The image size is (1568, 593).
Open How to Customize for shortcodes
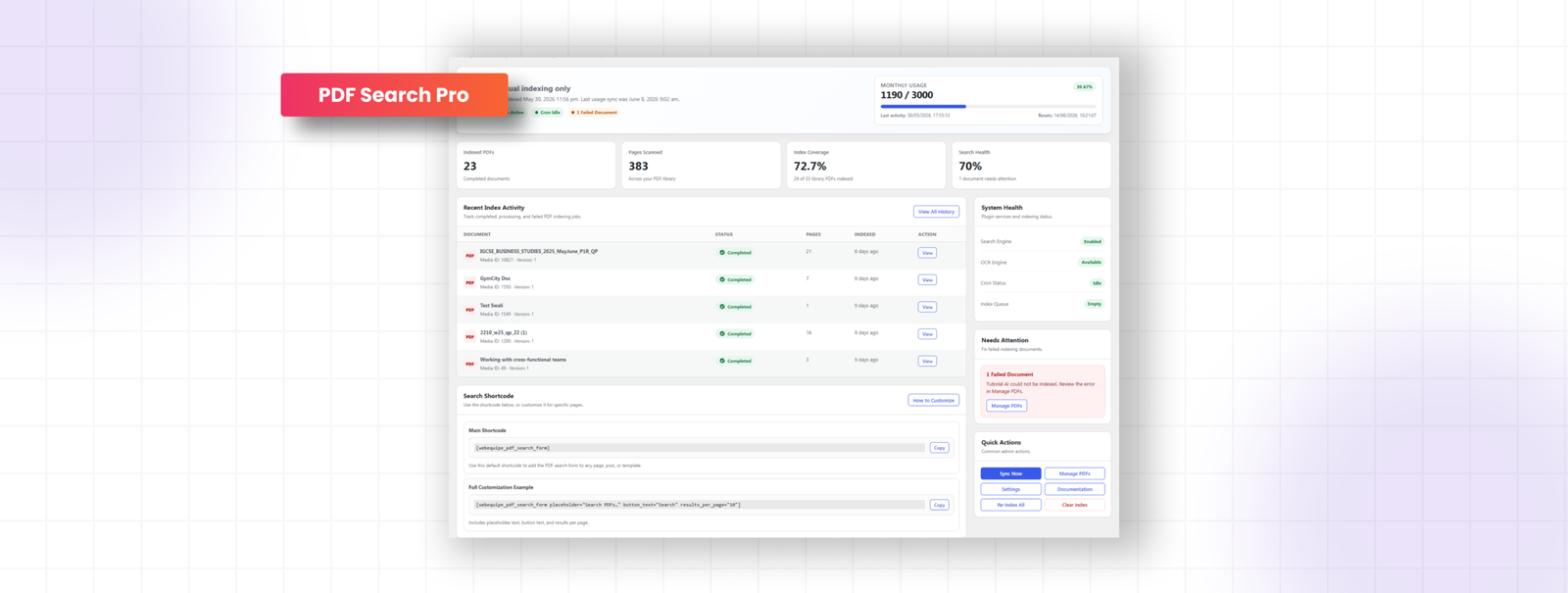coord(933,400)
